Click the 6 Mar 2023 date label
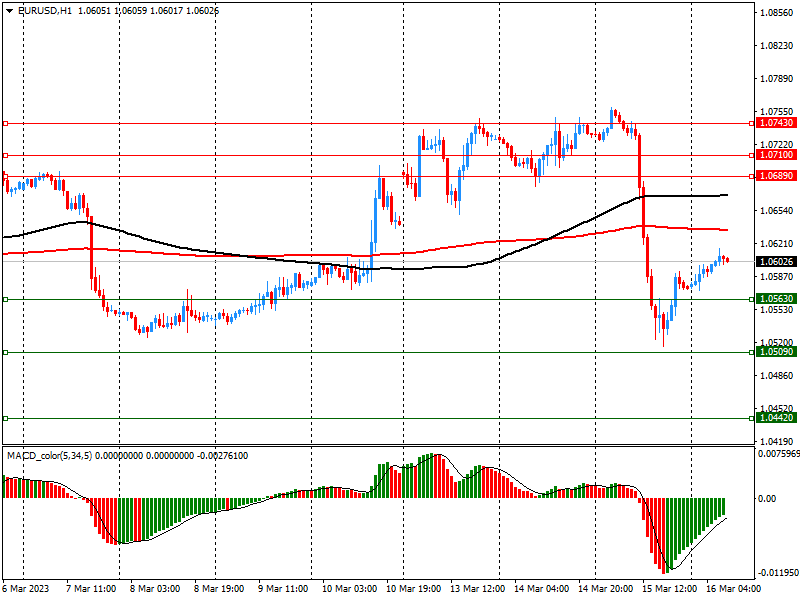The width and height of the screenshot is (800, 600). (x=26, y=589)
